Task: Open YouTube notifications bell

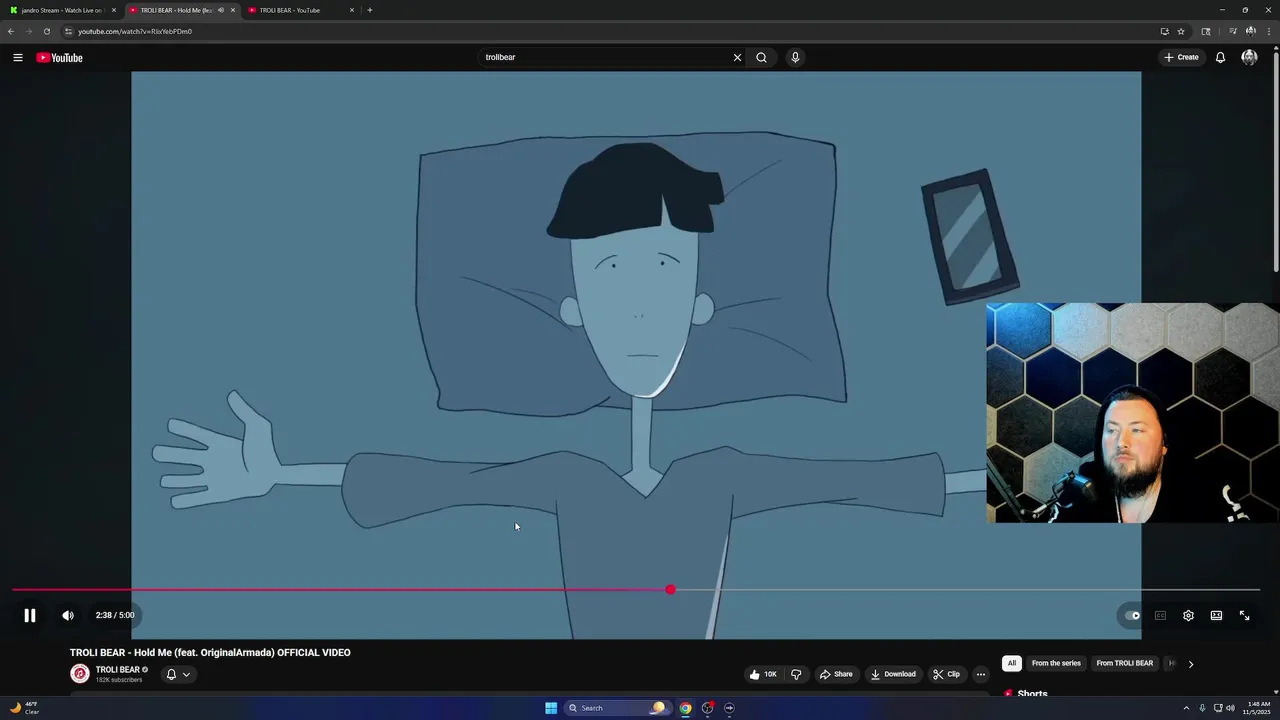Action: 1220,57
